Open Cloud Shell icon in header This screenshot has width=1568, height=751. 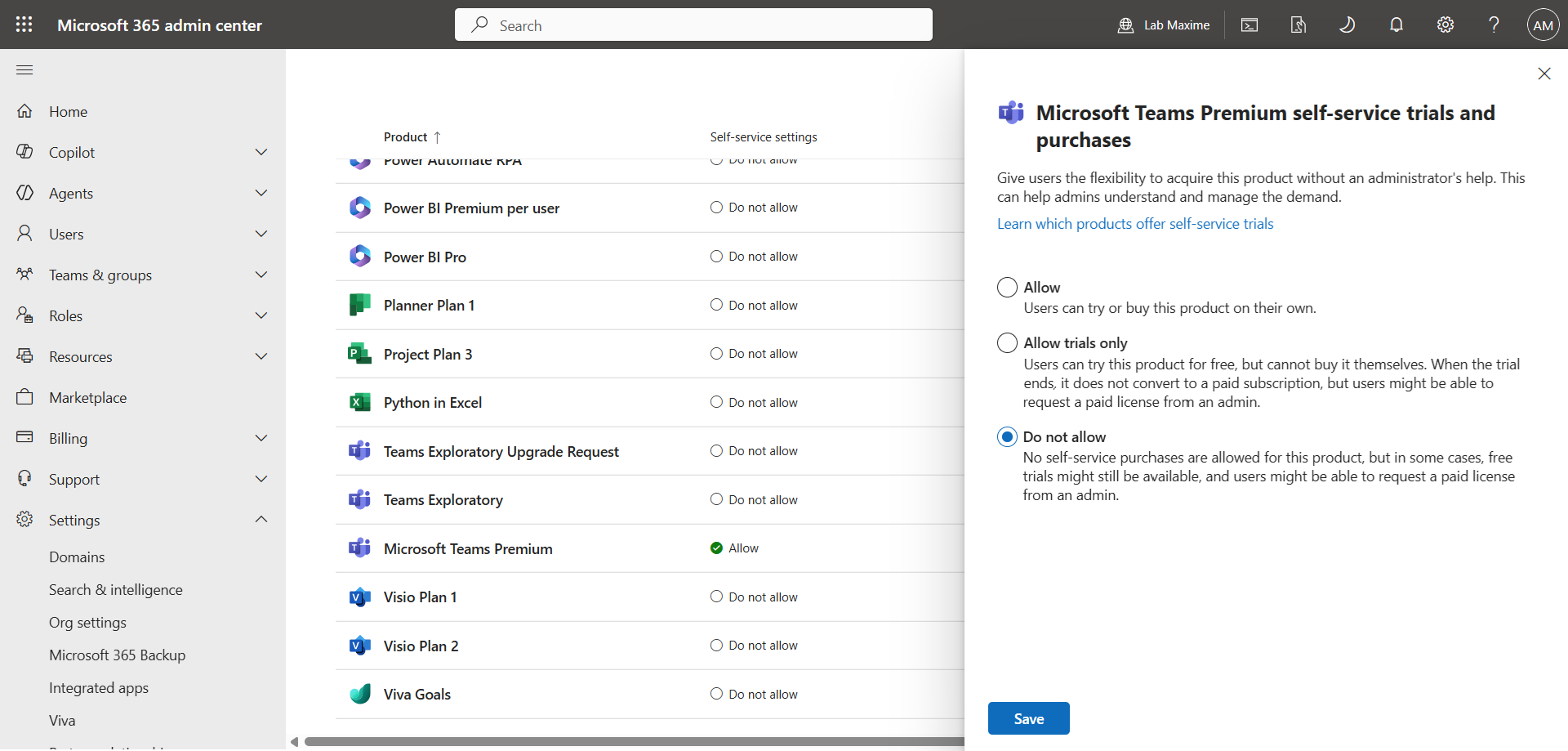click(x=1249, y=25)
